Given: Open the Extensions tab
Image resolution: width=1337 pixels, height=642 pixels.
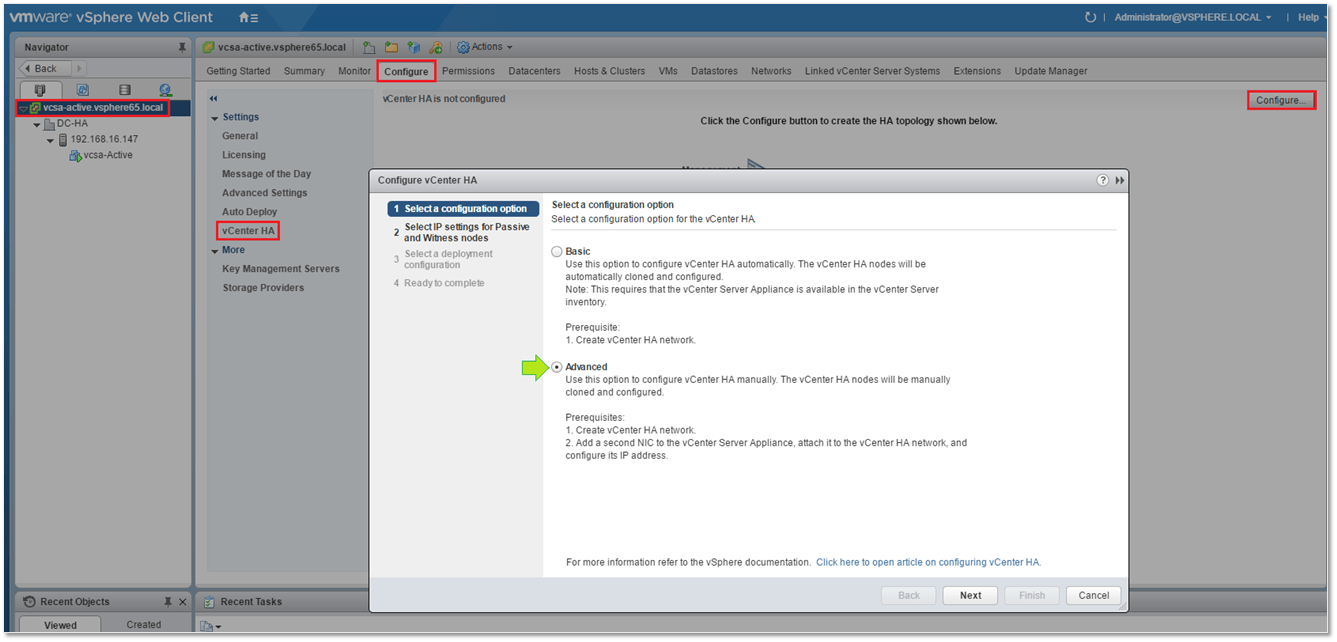Looking at the screenshot, I should coord(977,71).
